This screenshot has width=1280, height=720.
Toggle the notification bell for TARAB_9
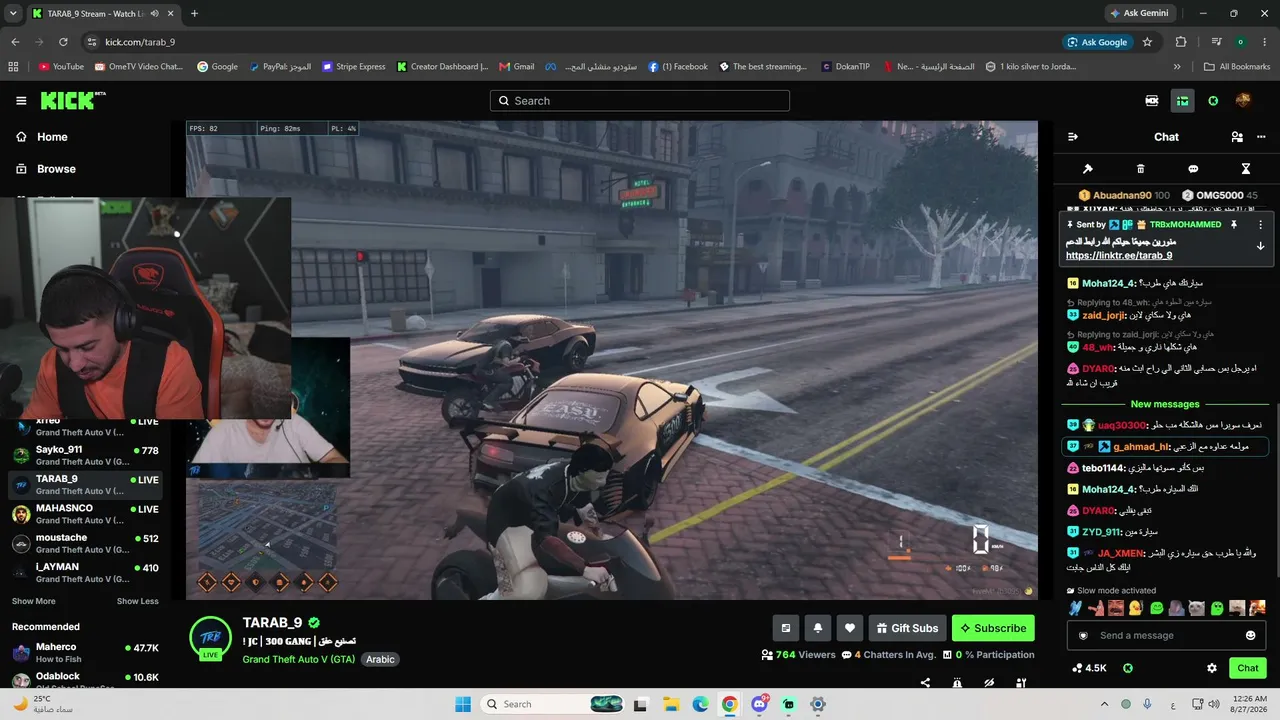point(818,628)
